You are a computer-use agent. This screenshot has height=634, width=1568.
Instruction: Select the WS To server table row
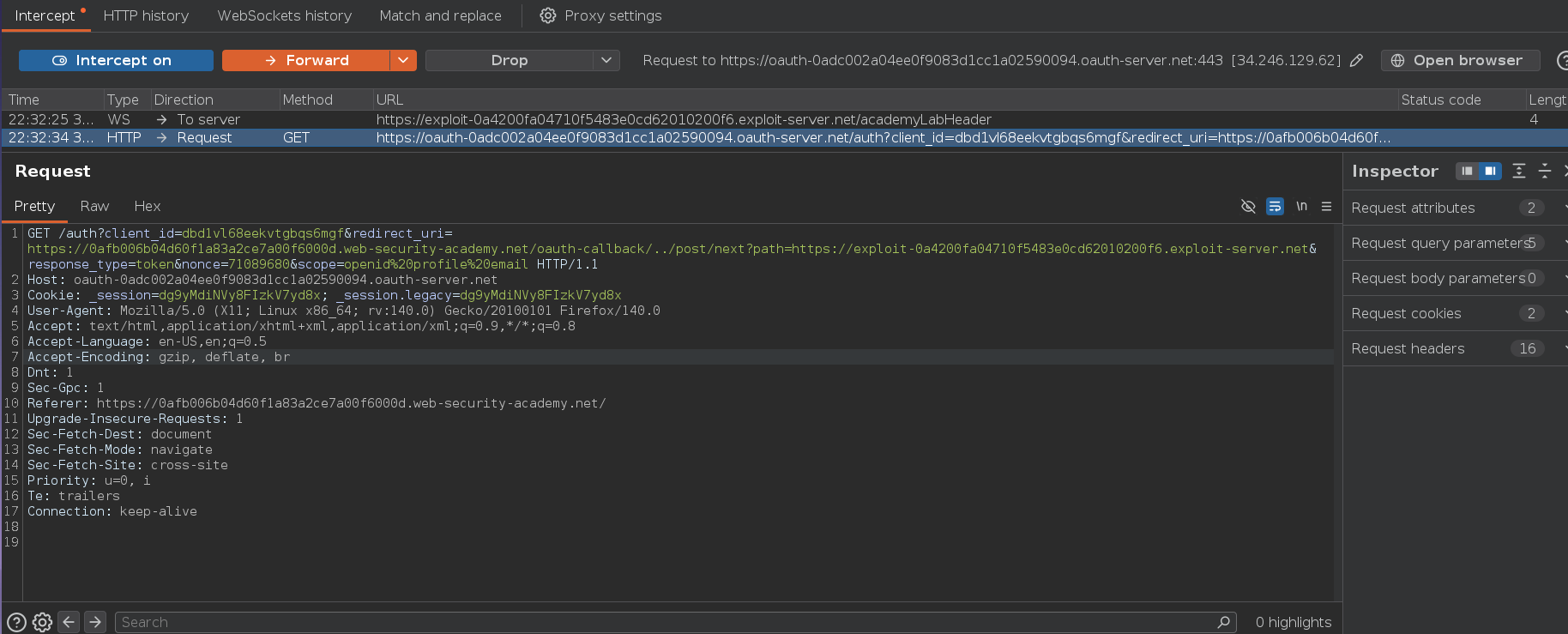click(784, 119)
